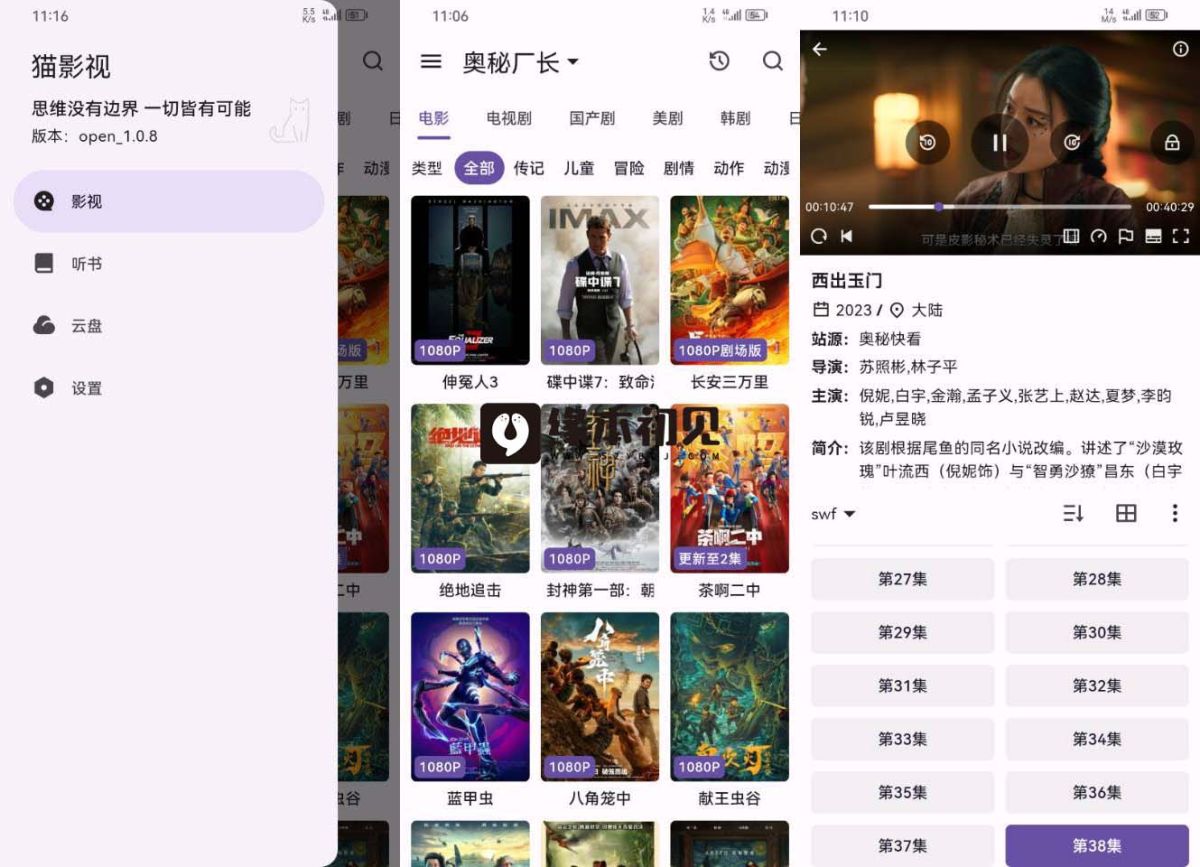The width and height of the screenshot is (1200, 867).
Task: Skip forward 10 seconds in the video
Action: (1072, 143)
